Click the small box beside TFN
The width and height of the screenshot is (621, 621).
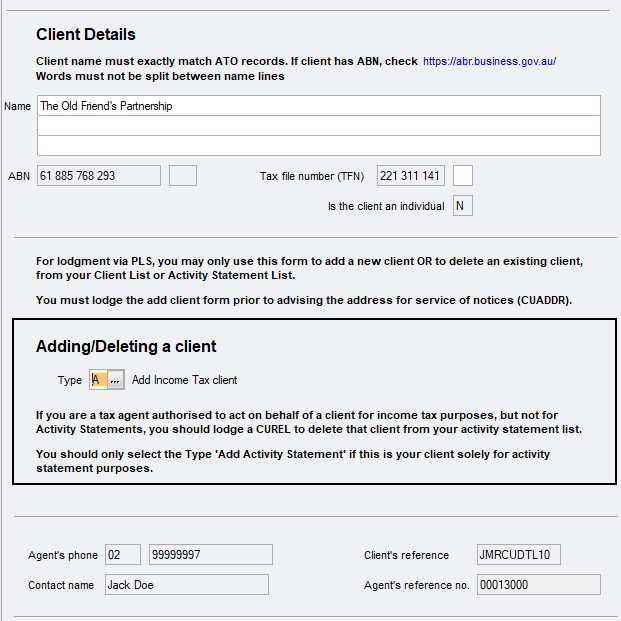(463, 176)
